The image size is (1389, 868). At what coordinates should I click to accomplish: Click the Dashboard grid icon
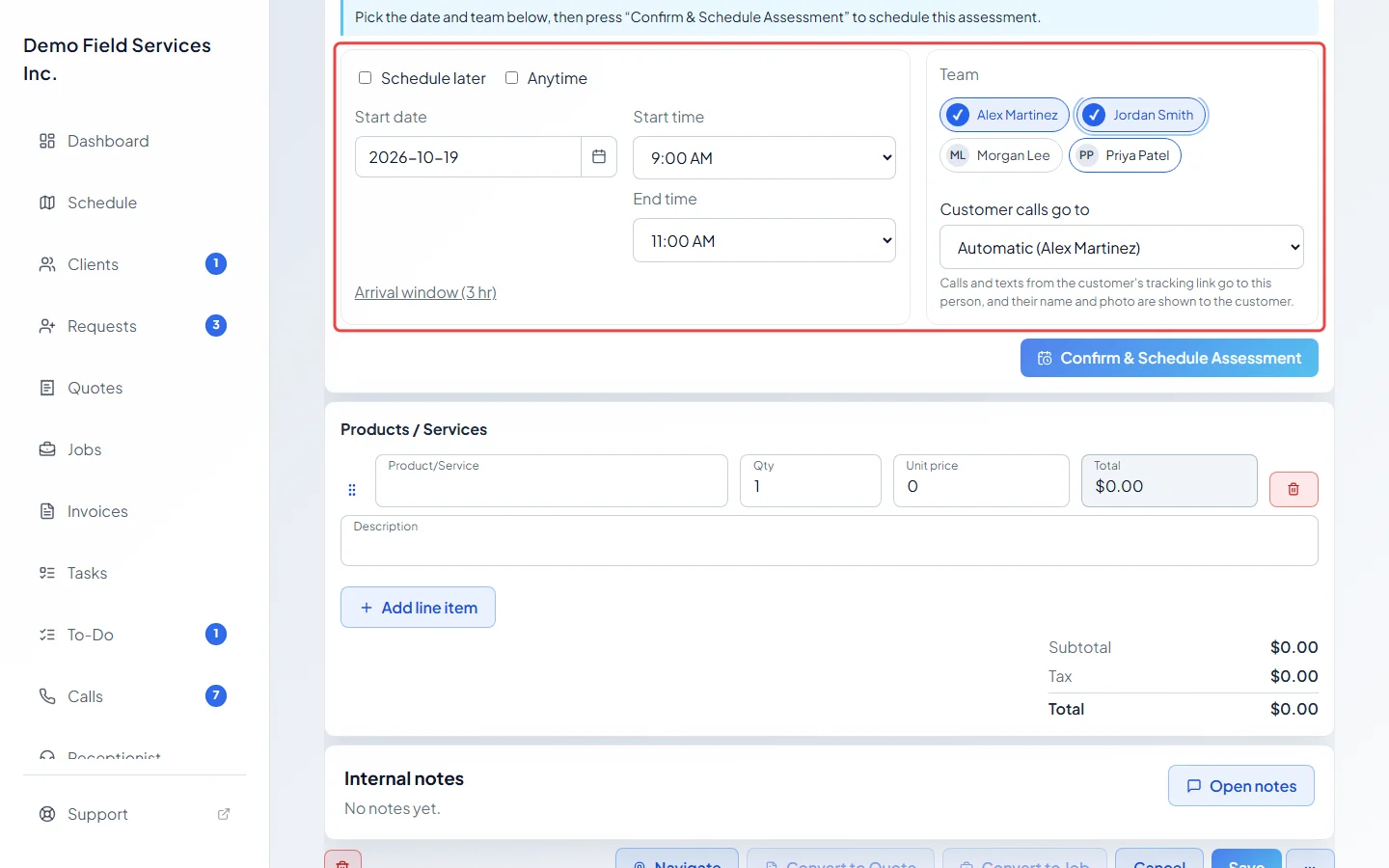tap(47, 141)
